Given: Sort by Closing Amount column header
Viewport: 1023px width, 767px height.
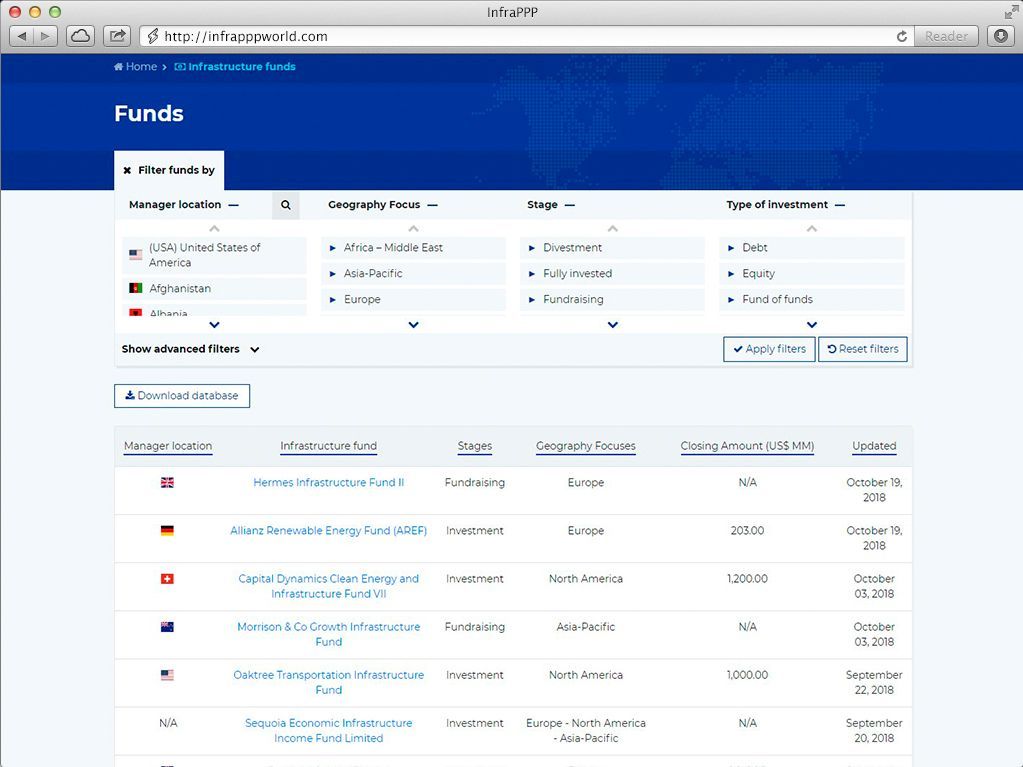Looking at the screenshot, I should point(746,446).
